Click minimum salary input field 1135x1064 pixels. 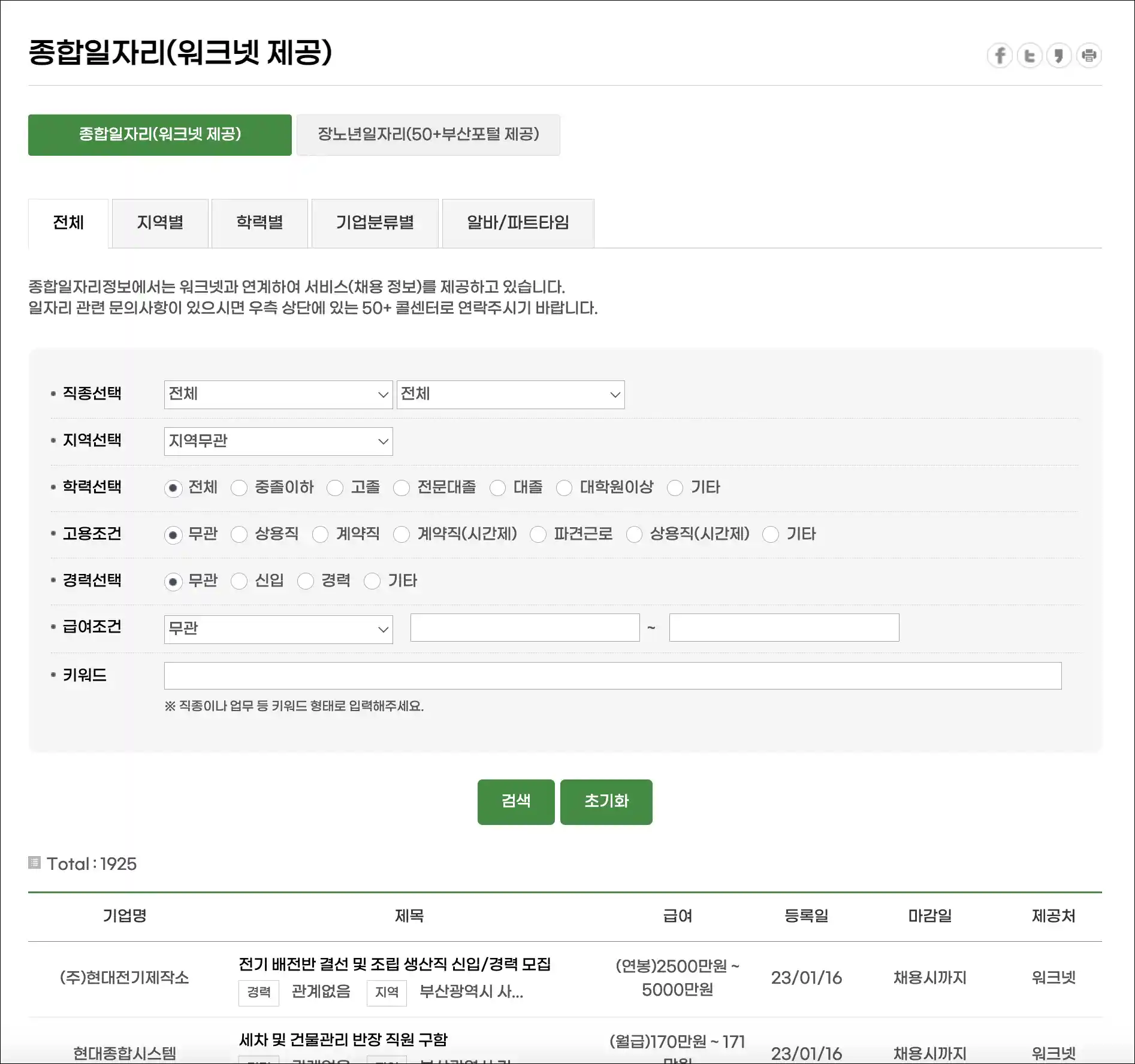(x=525, y=627)
